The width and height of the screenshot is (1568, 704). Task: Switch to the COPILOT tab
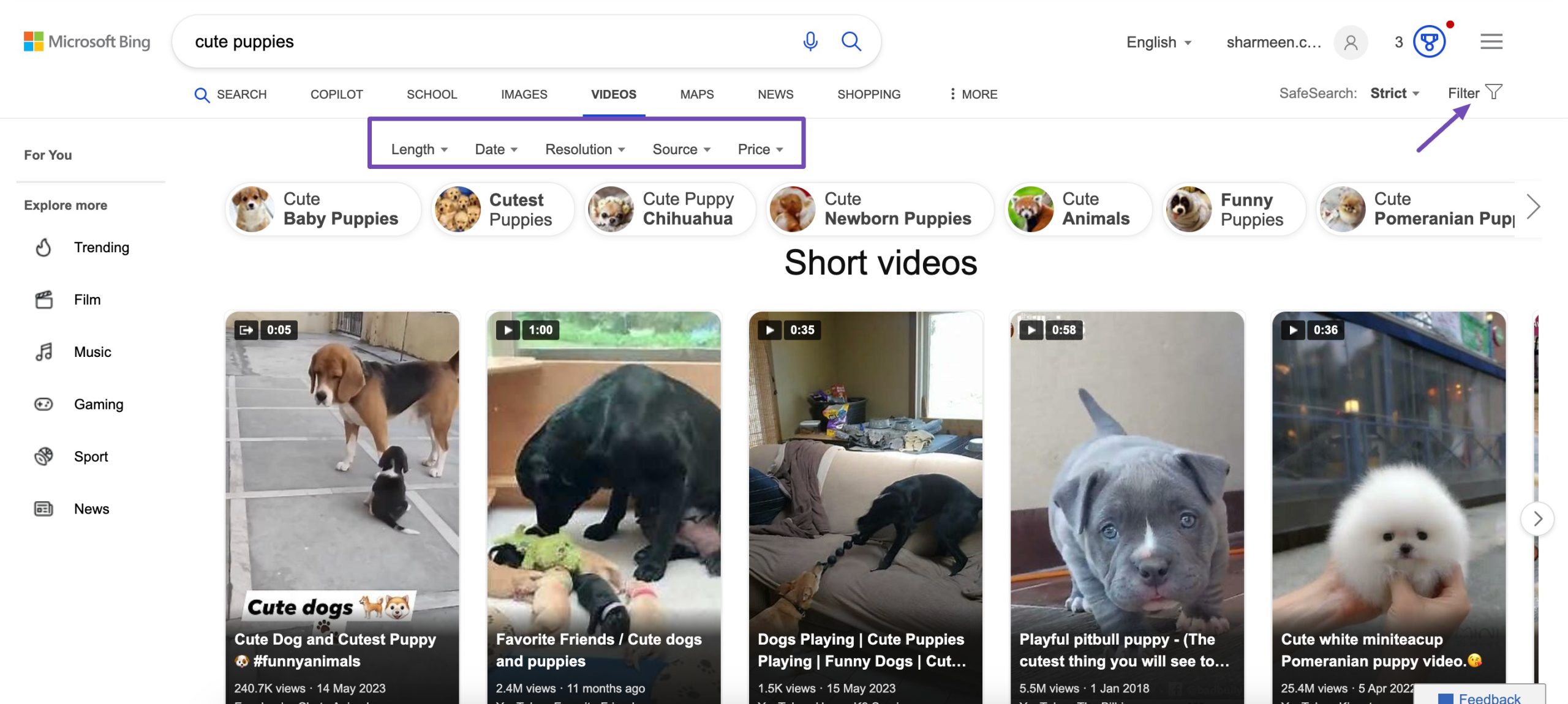337,94
